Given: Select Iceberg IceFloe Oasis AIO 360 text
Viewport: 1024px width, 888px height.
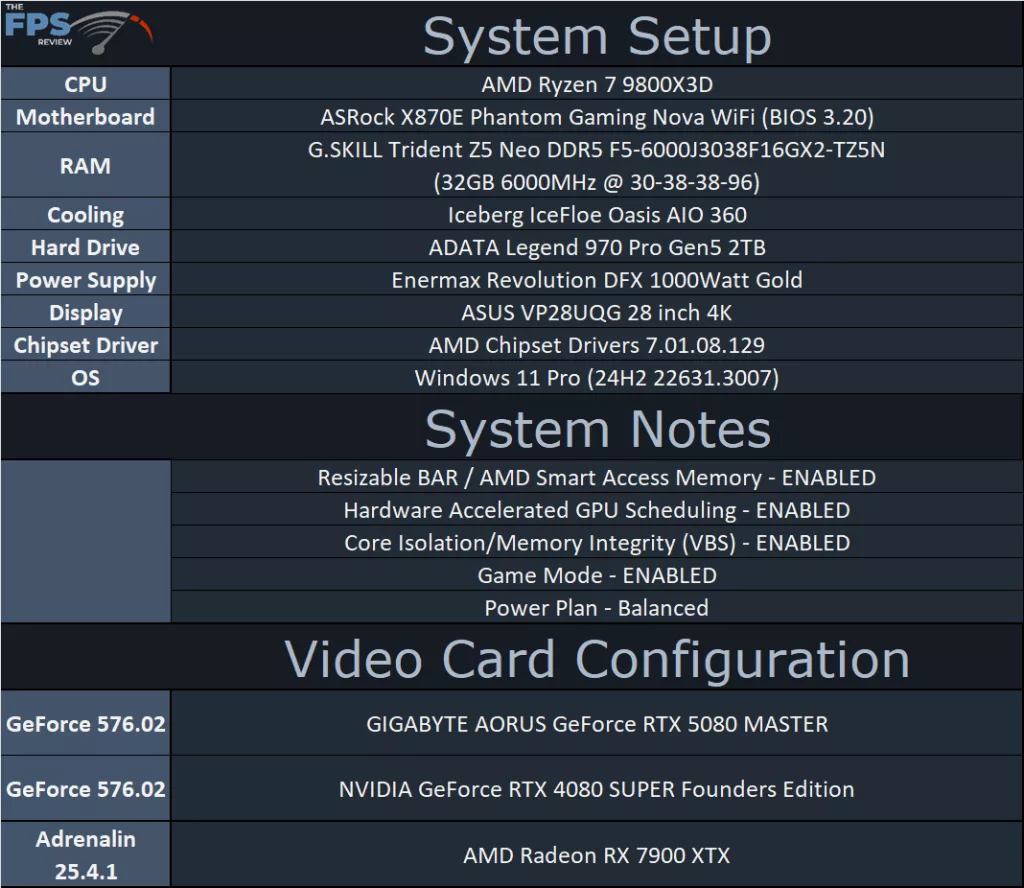Looking at the screenshot, I should (x=597, y=215).
